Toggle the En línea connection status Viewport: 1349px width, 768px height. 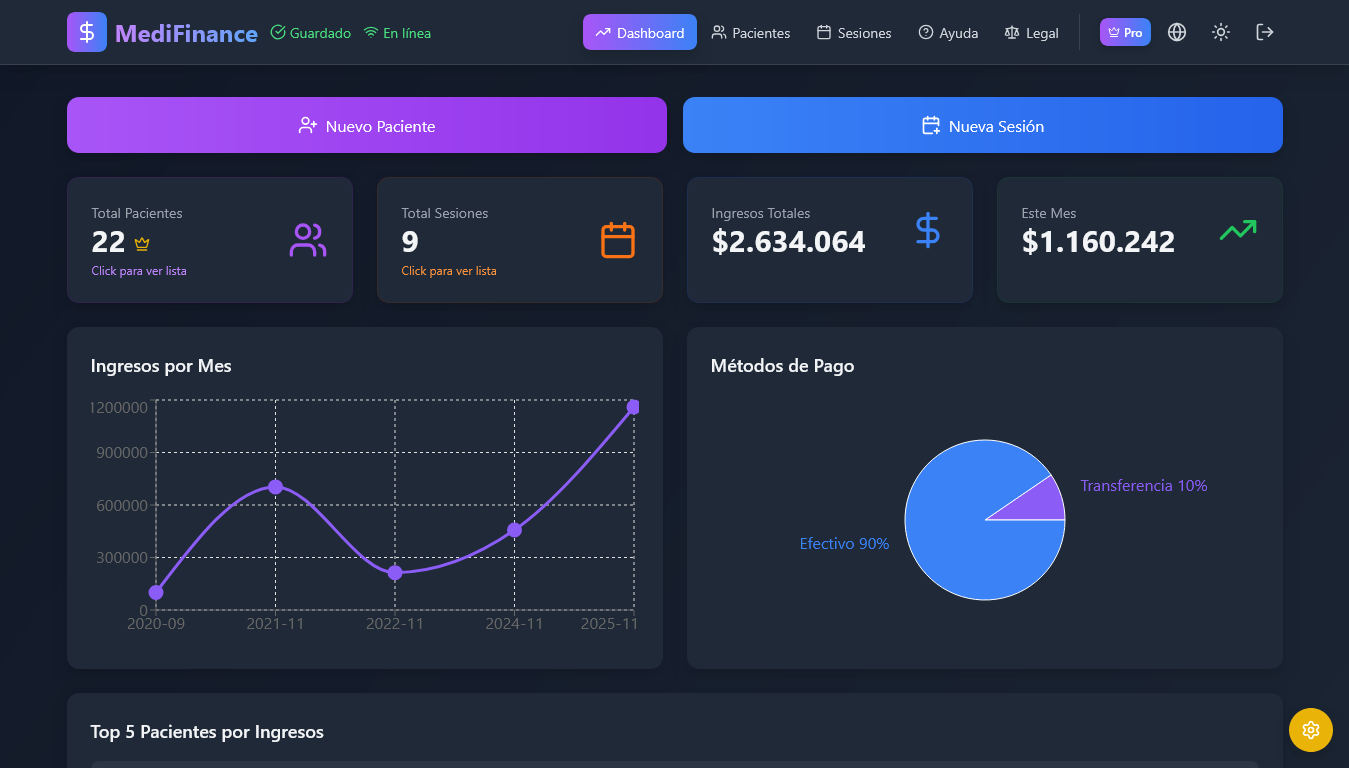[x=397, y=33]
